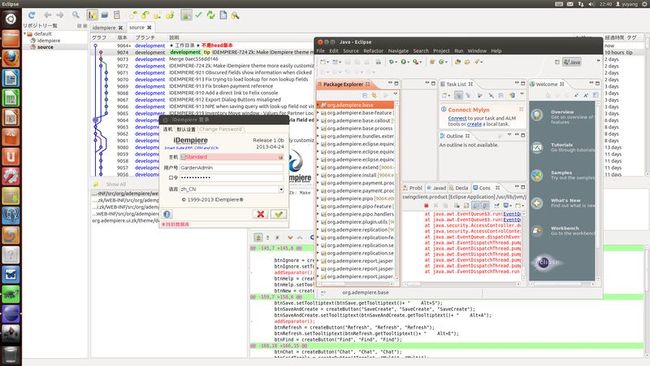
Task: Click the Open Perspective icon beside the Java button
Action: (557, 62)
